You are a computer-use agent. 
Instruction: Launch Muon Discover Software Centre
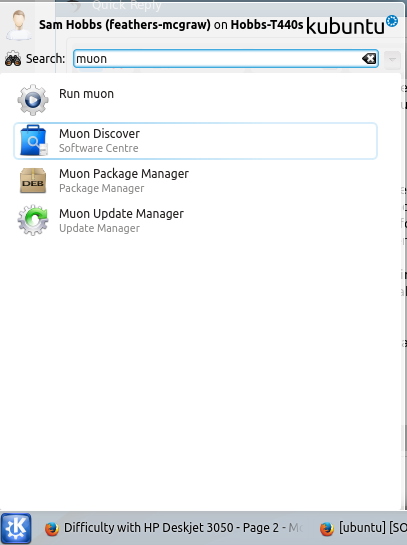(x=195, y=141)
